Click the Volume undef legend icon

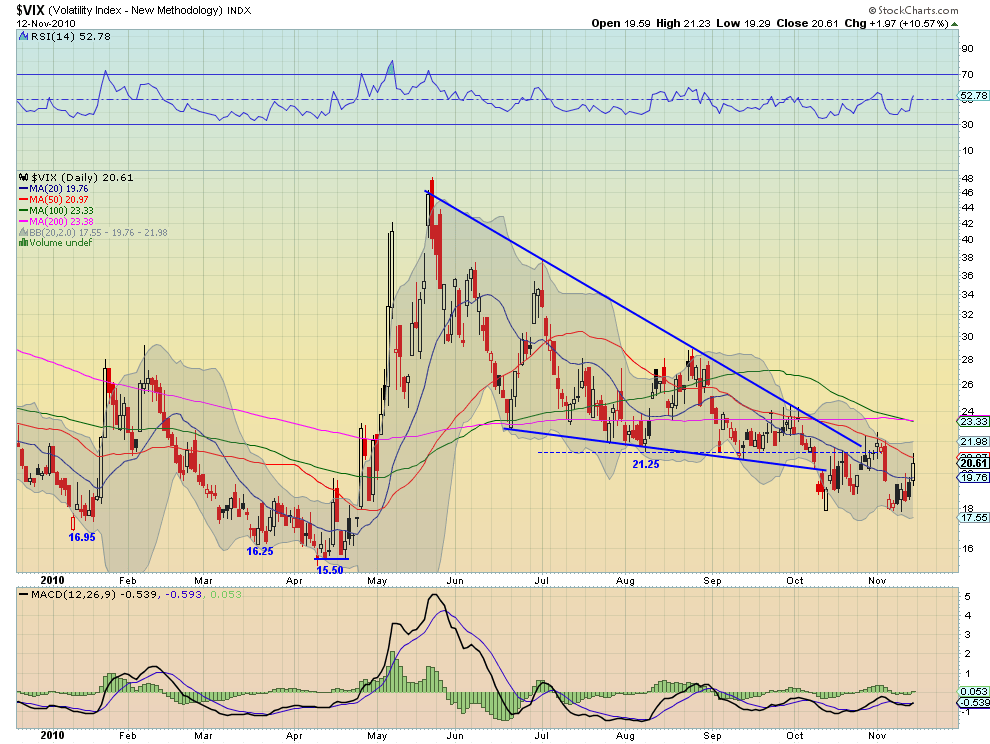coord(23,243)
